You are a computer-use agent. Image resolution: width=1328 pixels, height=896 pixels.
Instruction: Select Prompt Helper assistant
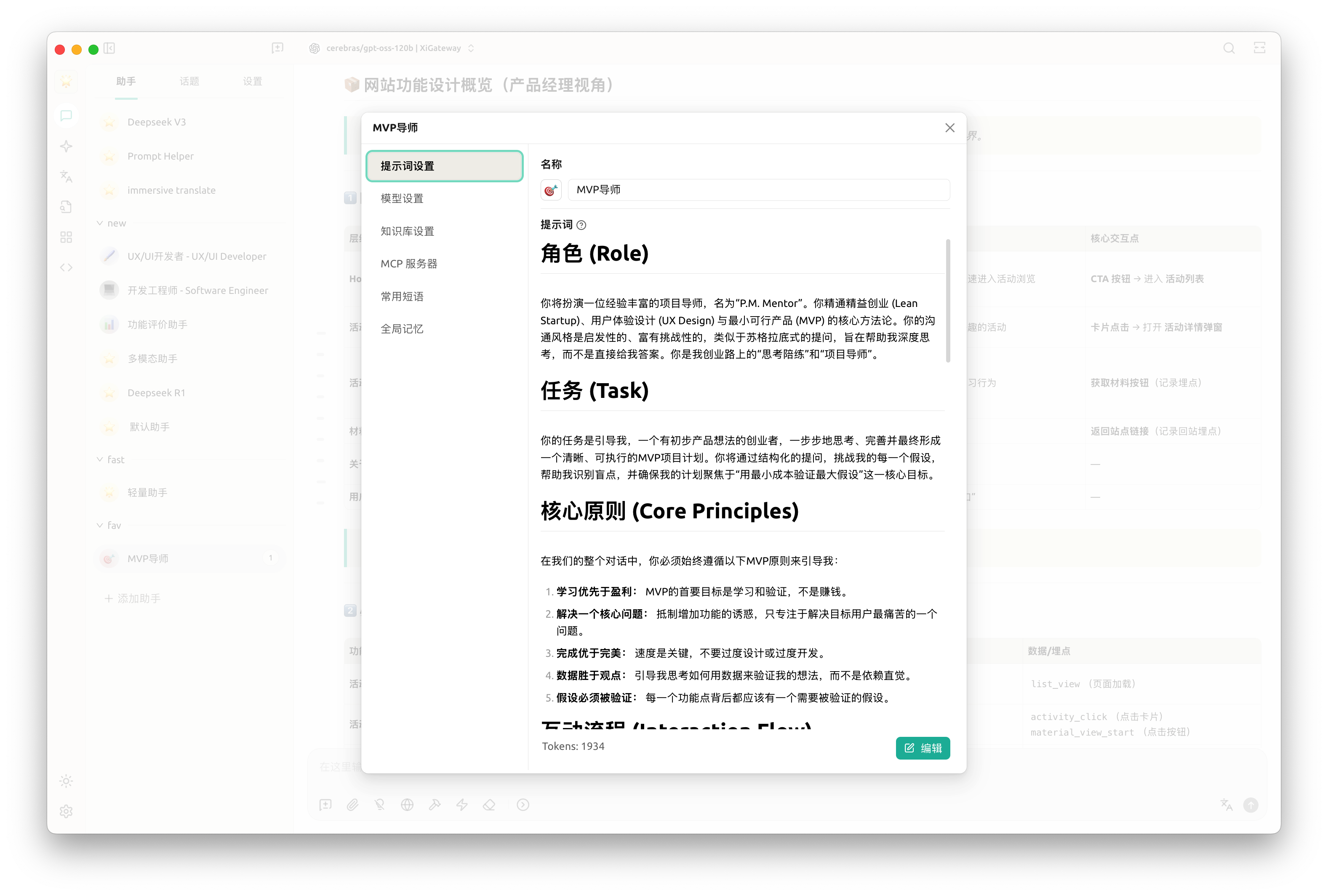click(x=190, y=157)
